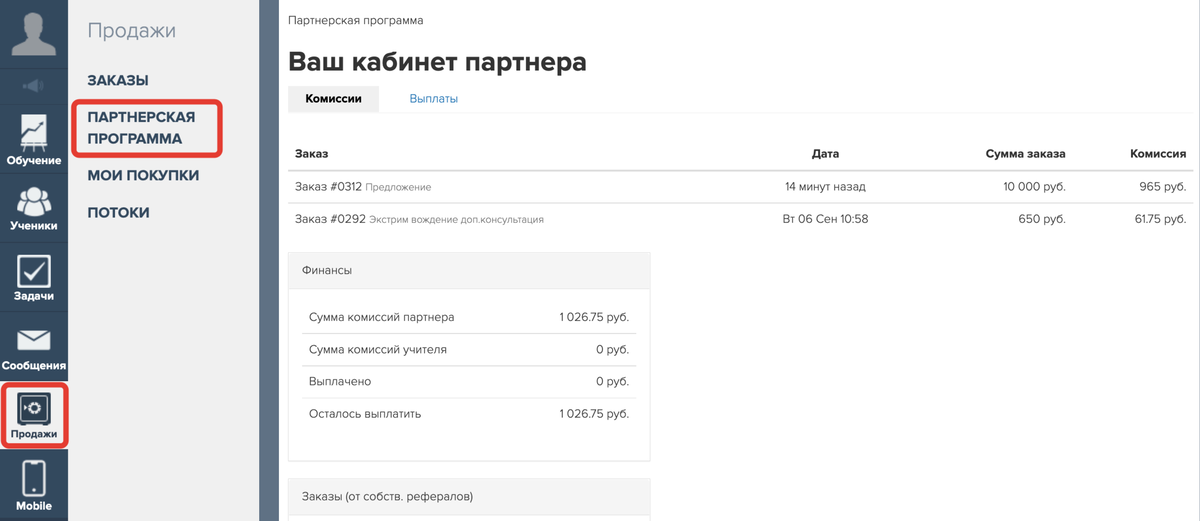Click the 'Ваш кабинет партнера' page title

click(x=437, y=61)
